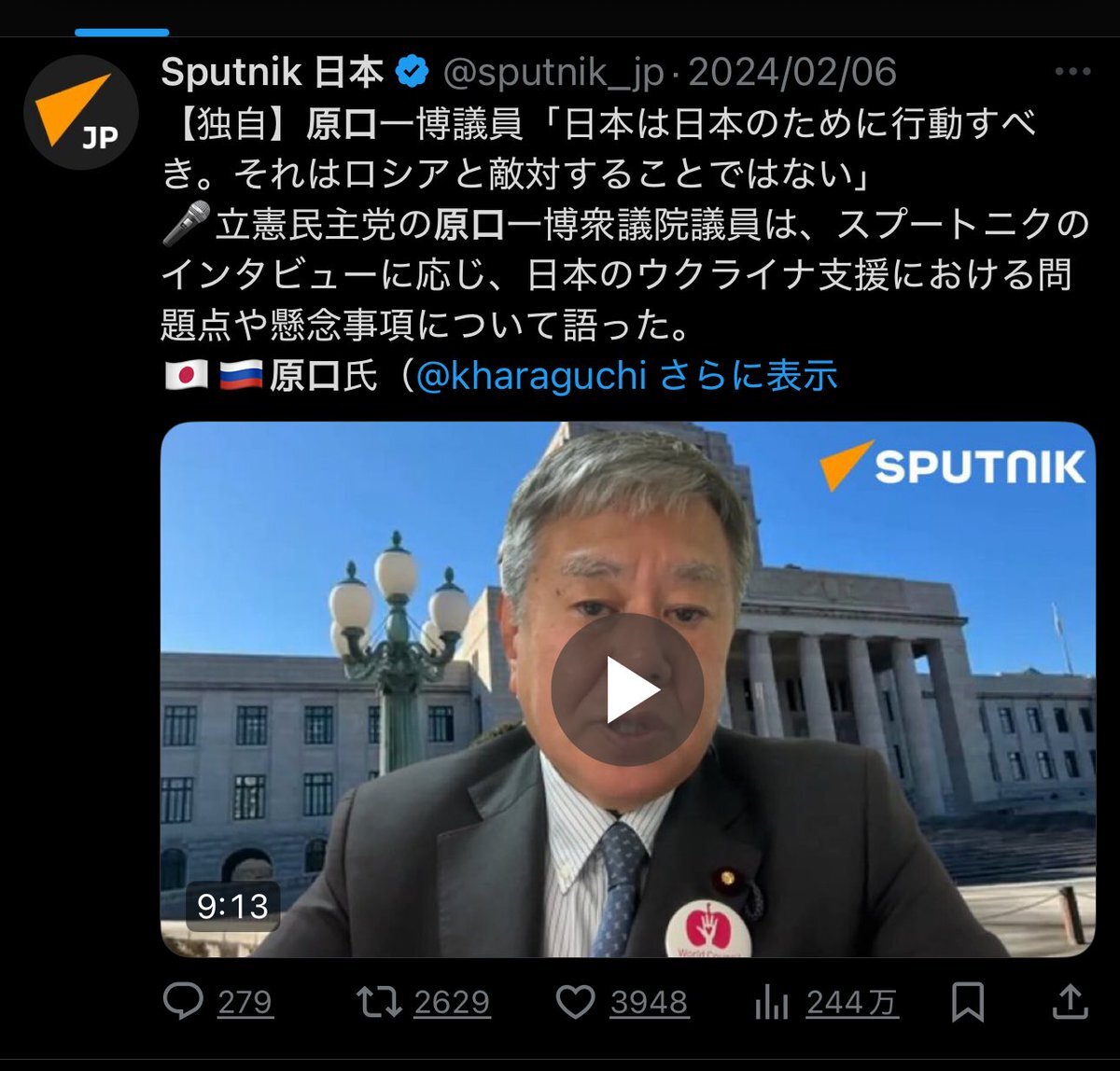Open the three-dot more options menu

(x=1072, y=72)
